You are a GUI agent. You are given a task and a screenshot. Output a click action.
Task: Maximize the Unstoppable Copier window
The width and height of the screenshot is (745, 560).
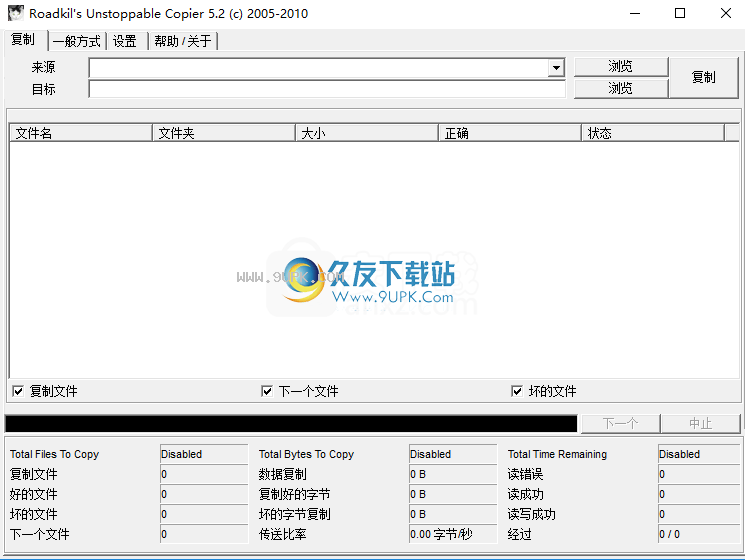[680, 13]
